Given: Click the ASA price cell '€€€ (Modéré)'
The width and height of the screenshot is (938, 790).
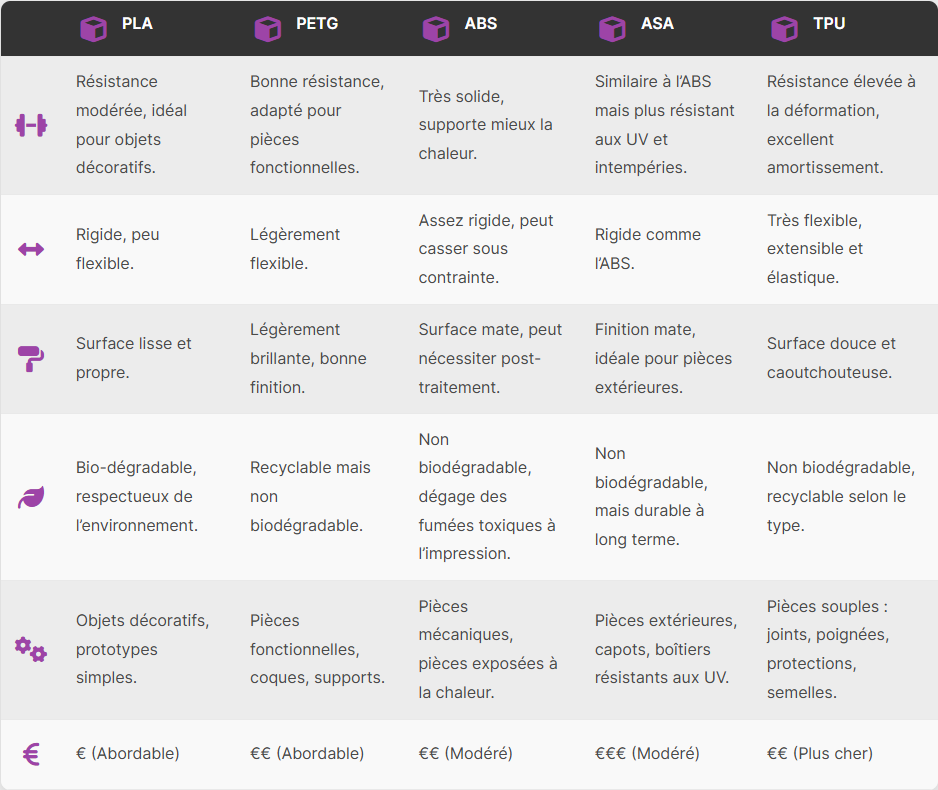Looking at the screenshot, I should (x=647, y=754).
